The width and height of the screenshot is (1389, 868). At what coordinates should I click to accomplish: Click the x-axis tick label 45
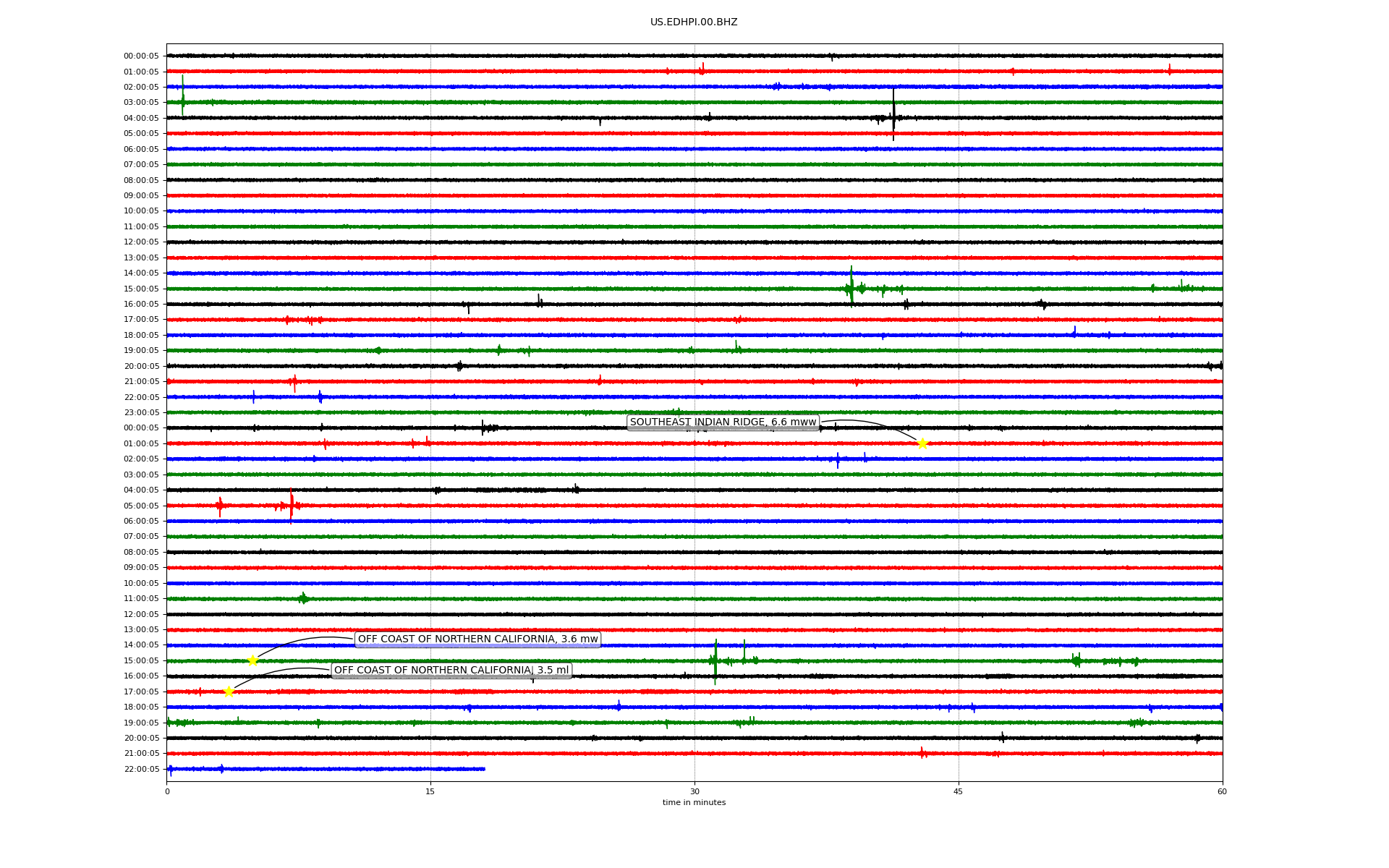[959, 792]
